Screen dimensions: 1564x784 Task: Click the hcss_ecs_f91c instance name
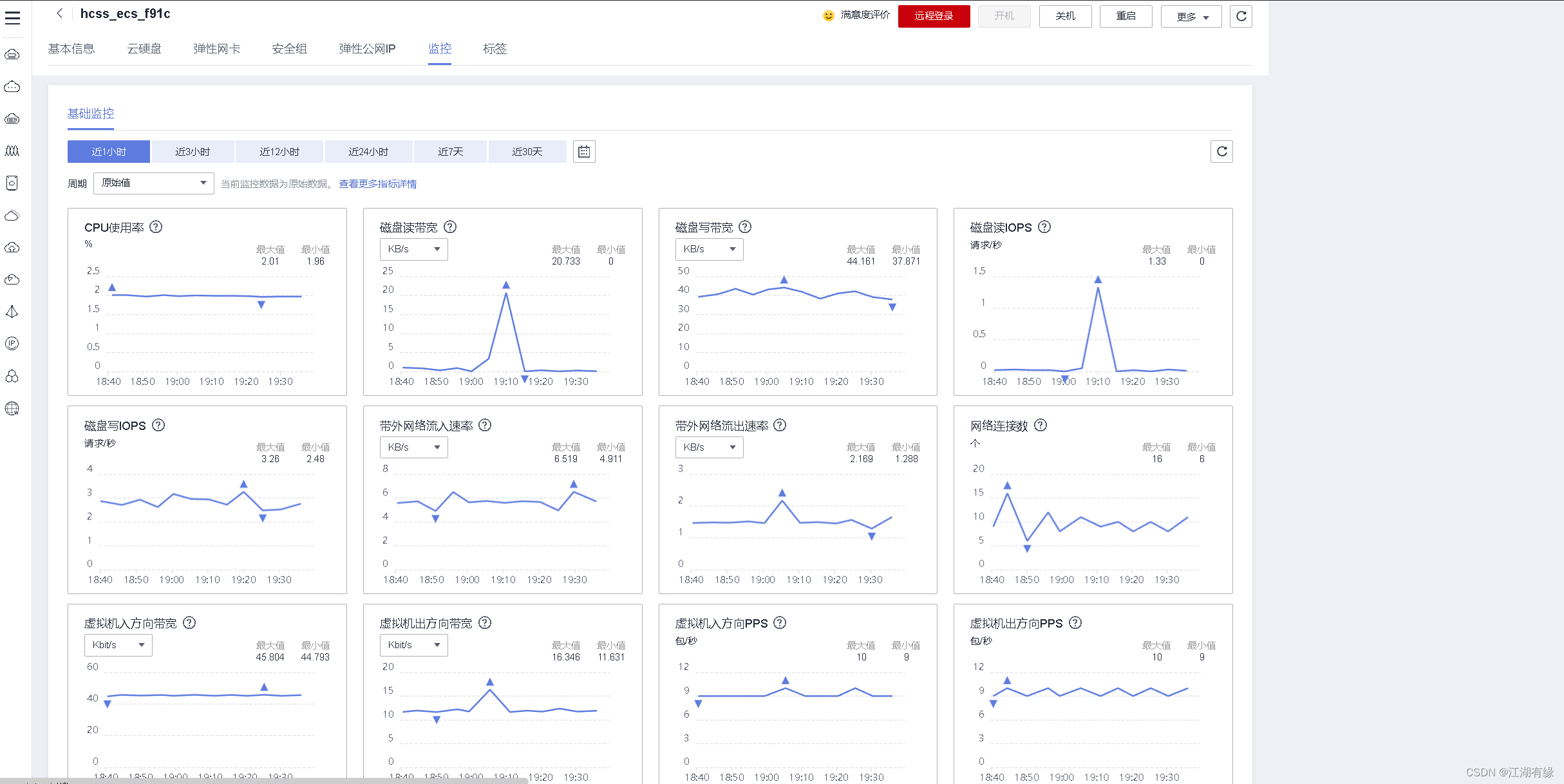tap(126, 14)
